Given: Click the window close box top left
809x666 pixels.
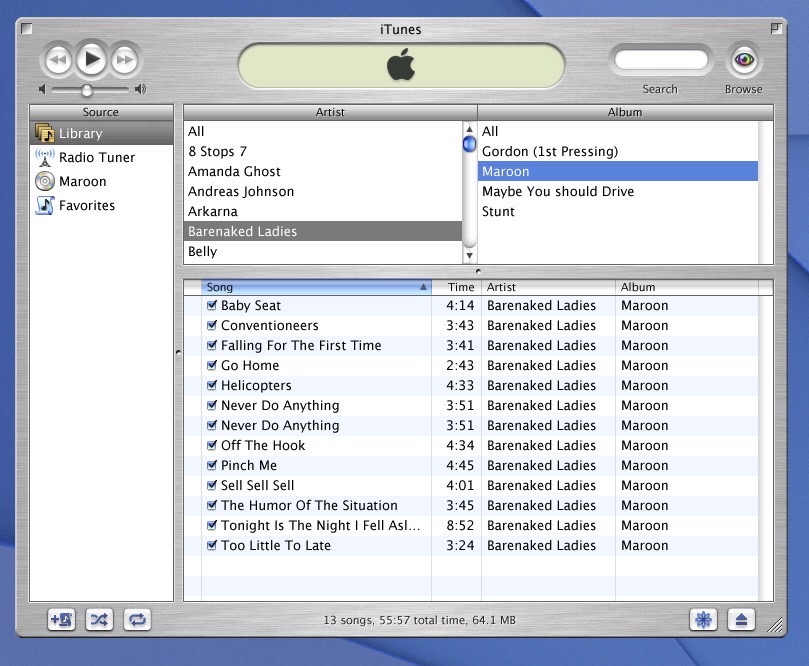Looking at the screenshot, I should pyautogui.click(x=26, y=28).
